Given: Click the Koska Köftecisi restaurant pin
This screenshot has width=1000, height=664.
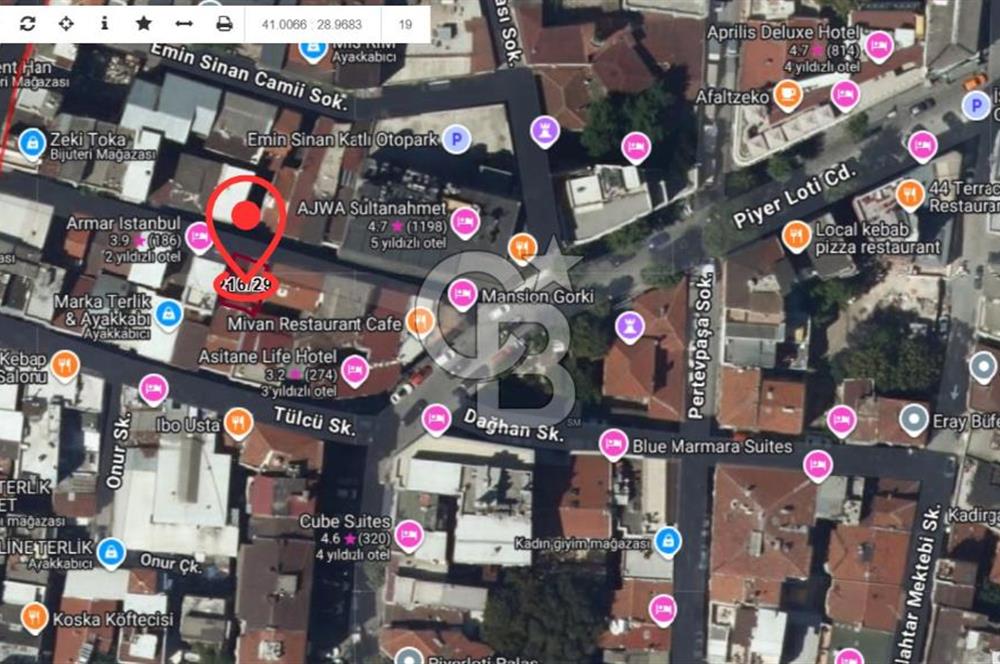Looking at the screenshot, I should click(x=34, y=618).
